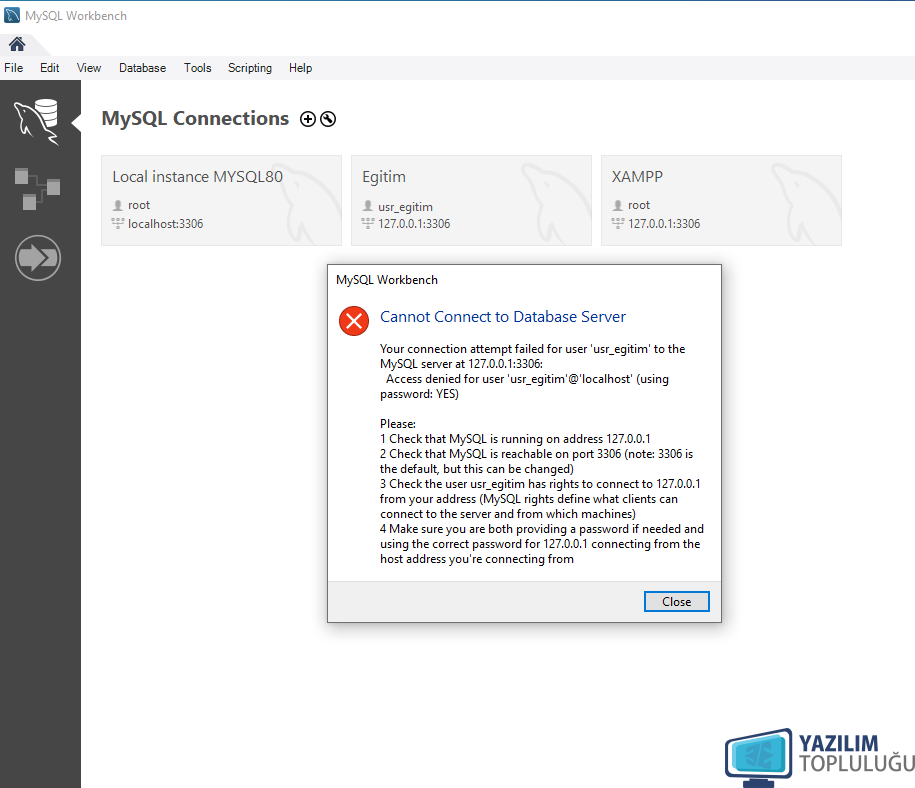Click the user icon on the Egitim tile

[368, 205]
